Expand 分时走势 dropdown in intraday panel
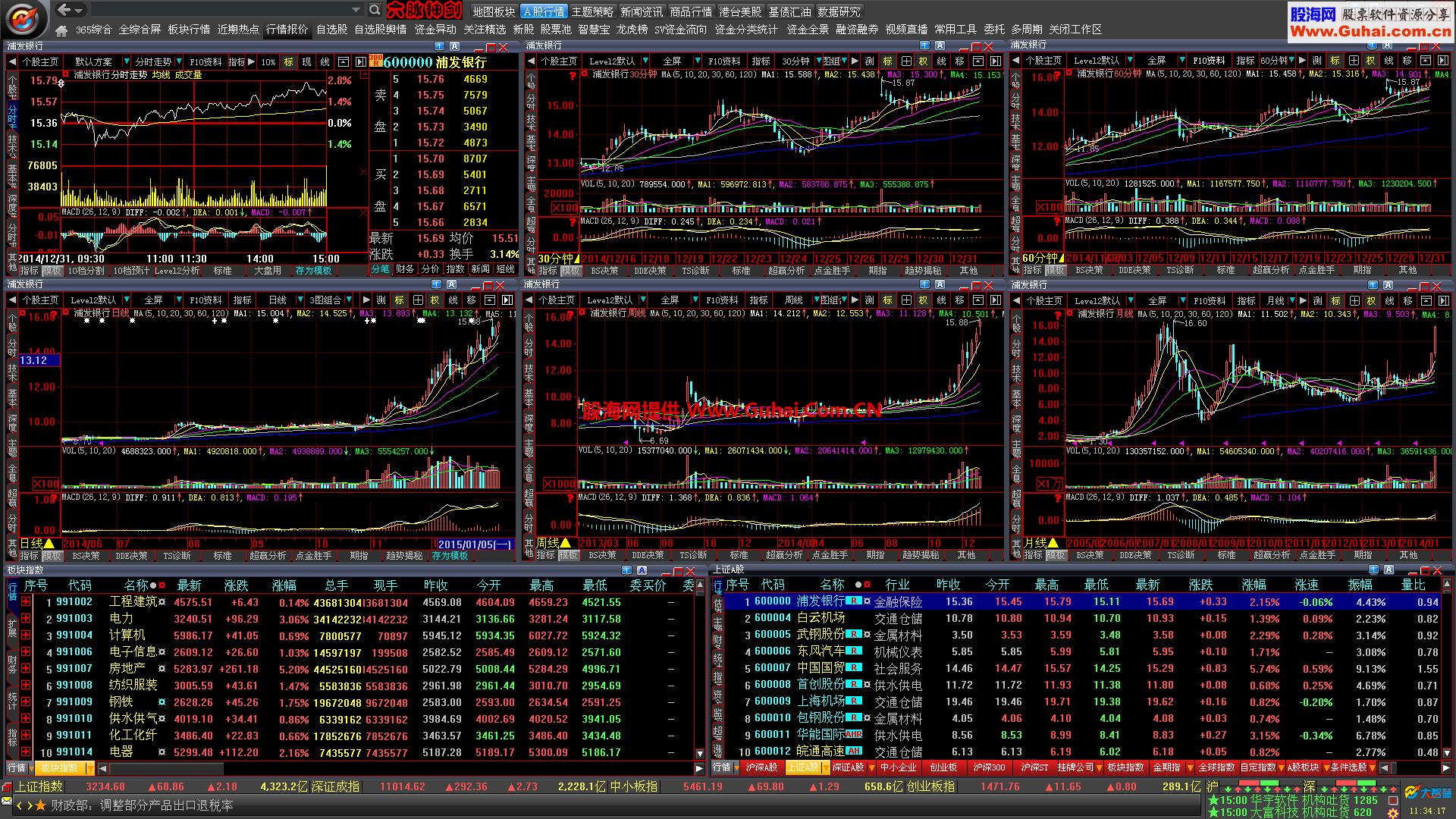The height and width of the screenshot is (819, 1456). [178, 61]
